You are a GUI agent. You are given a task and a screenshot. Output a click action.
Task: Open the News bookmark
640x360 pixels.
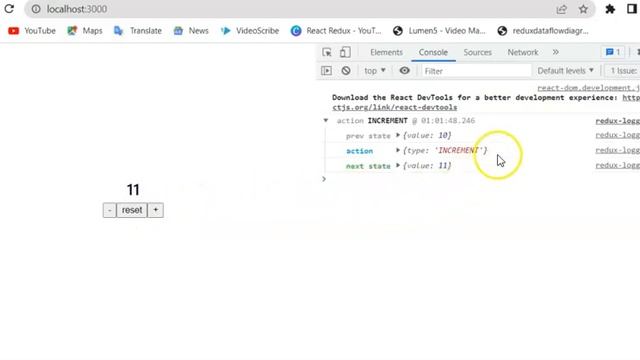click(x=191, y=31)
